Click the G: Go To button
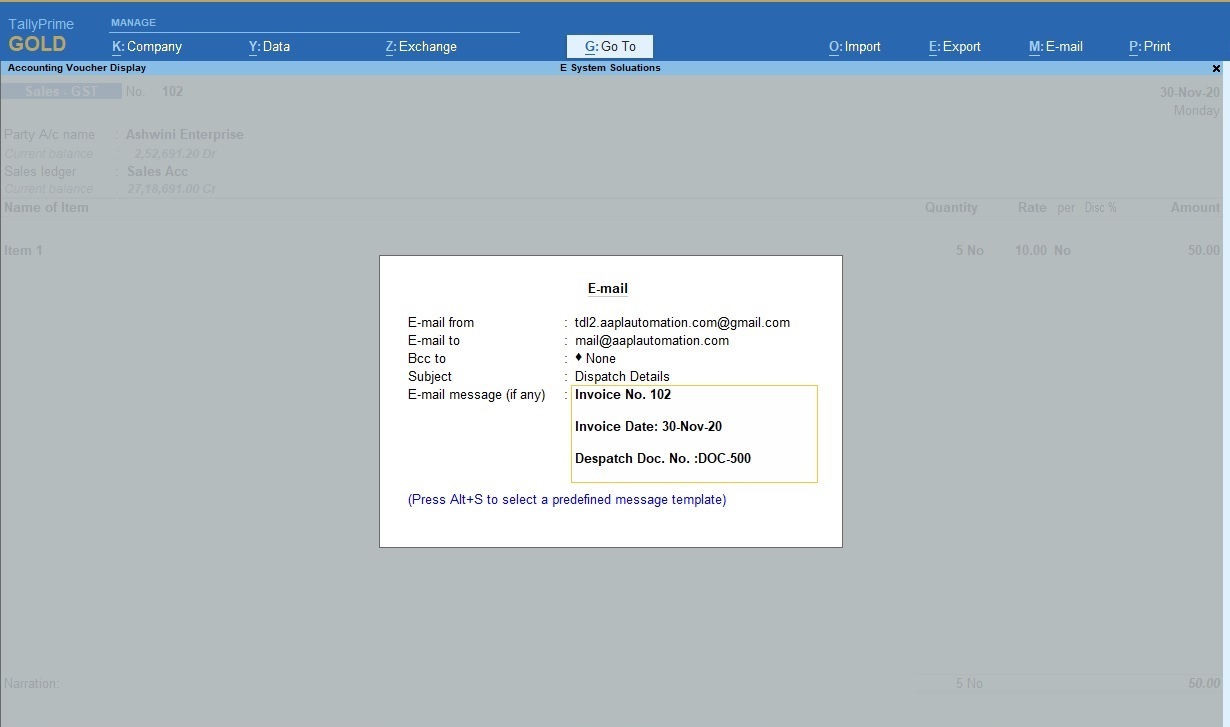The width and height of the screenshot is (1230, 727). point(610,46)
